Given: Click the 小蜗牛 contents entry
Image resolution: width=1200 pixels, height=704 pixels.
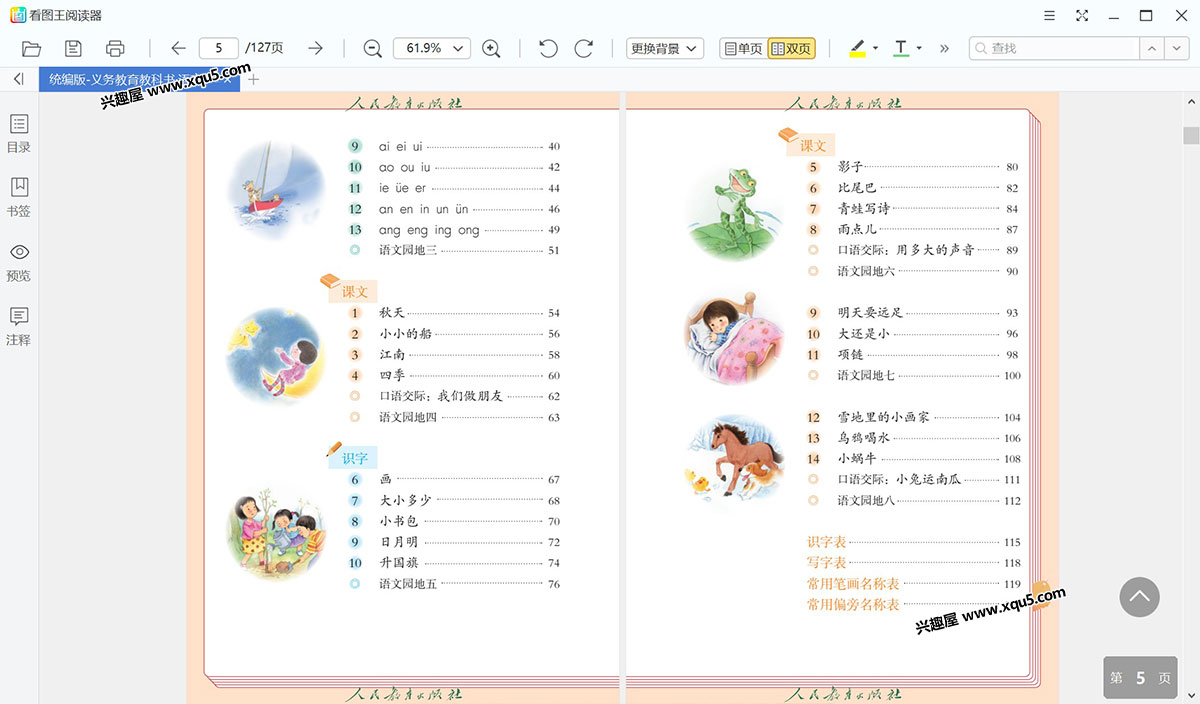Looking at the screenshot, I should click(857, 459).
